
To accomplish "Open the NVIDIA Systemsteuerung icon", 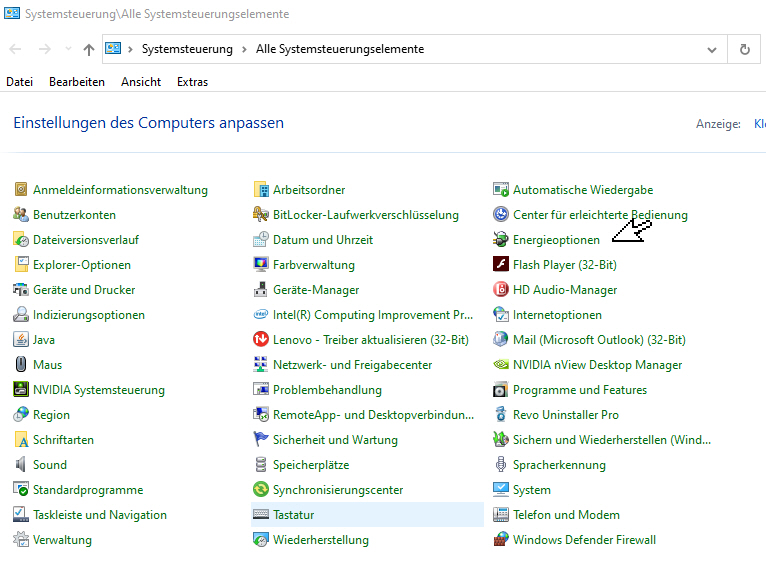I will 21,389.
